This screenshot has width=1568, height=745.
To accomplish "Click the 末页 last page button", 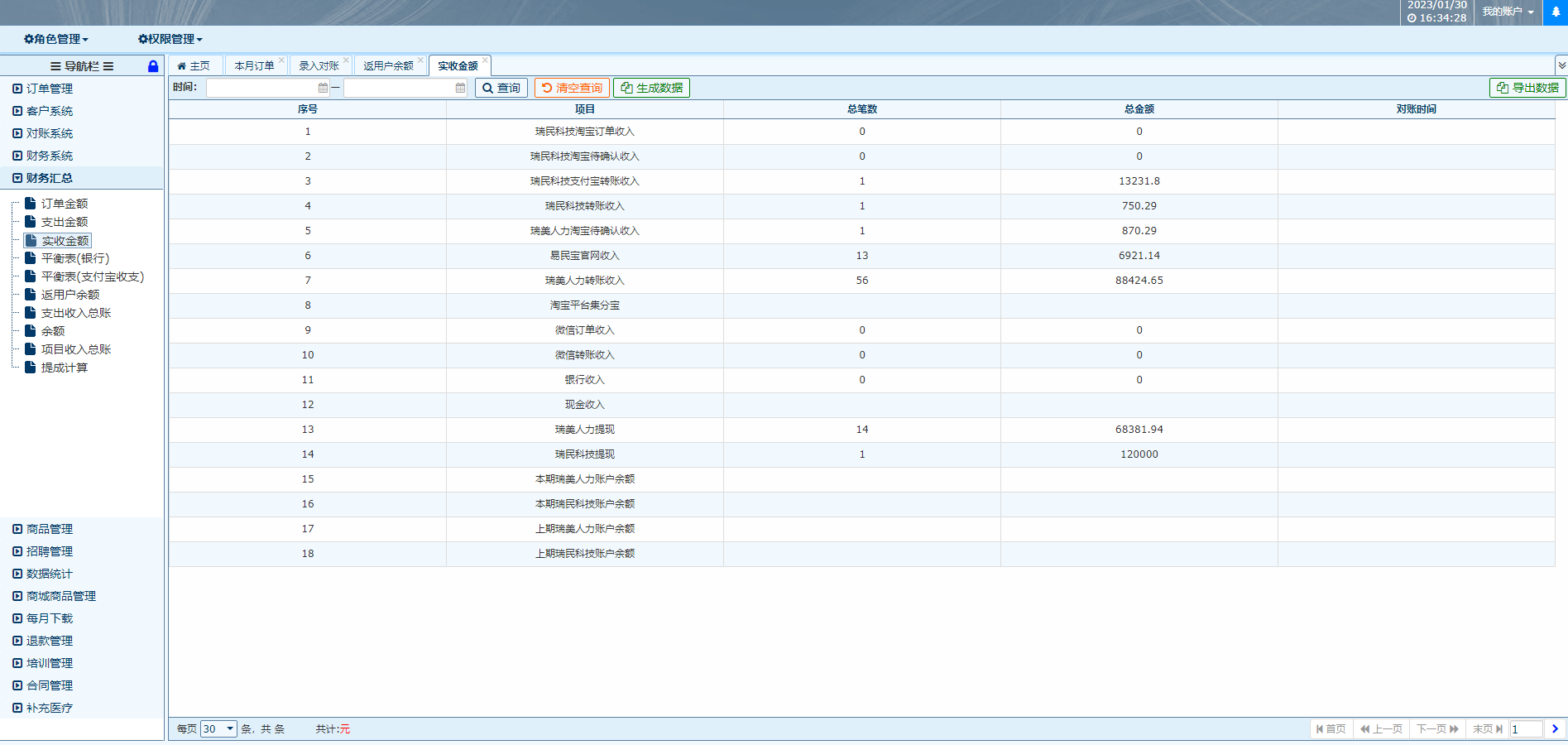I will click(x=1487, y=728).
